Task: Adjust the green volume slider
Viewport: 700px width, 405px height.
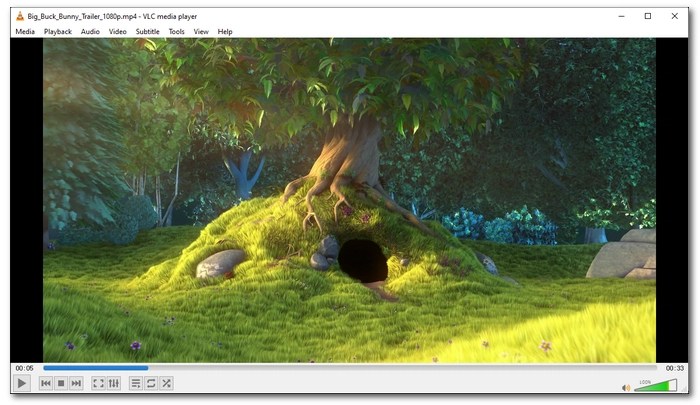Action: tap(655, 385)
